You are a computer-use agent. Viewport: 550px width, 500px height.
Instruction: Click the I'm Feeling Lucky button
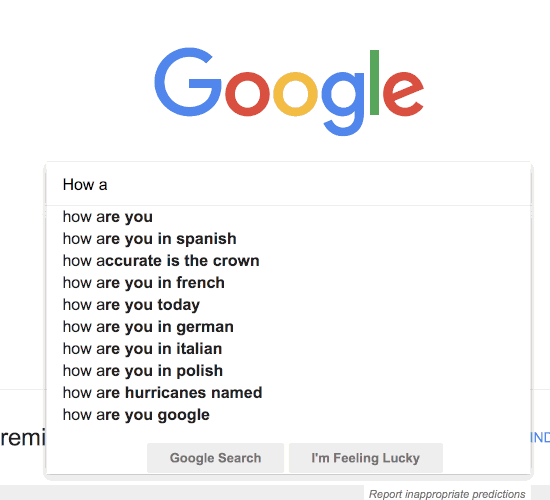[x=366, y=458]
